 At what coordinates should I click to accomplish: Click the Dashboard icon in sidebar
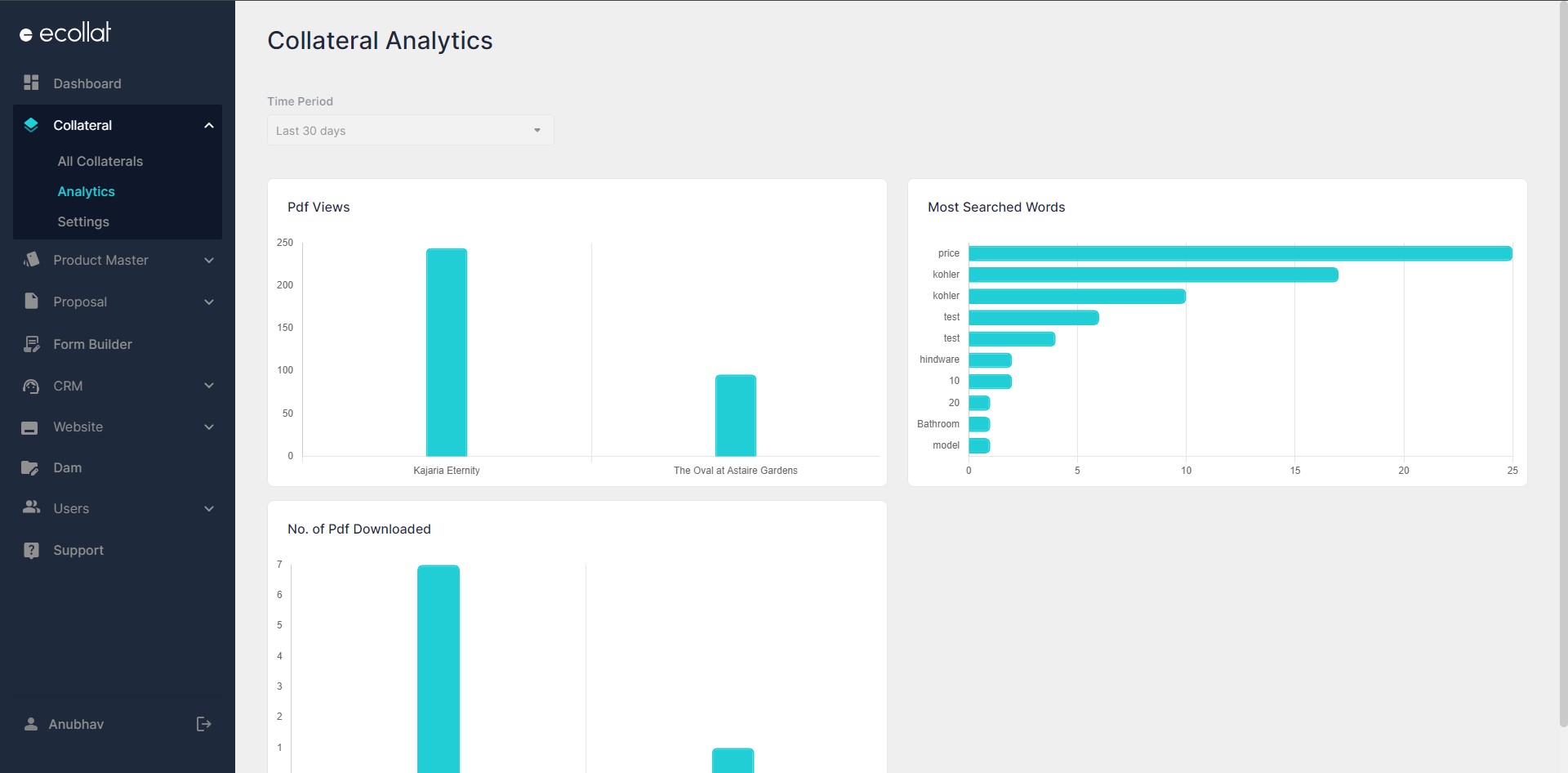[31, 83]
